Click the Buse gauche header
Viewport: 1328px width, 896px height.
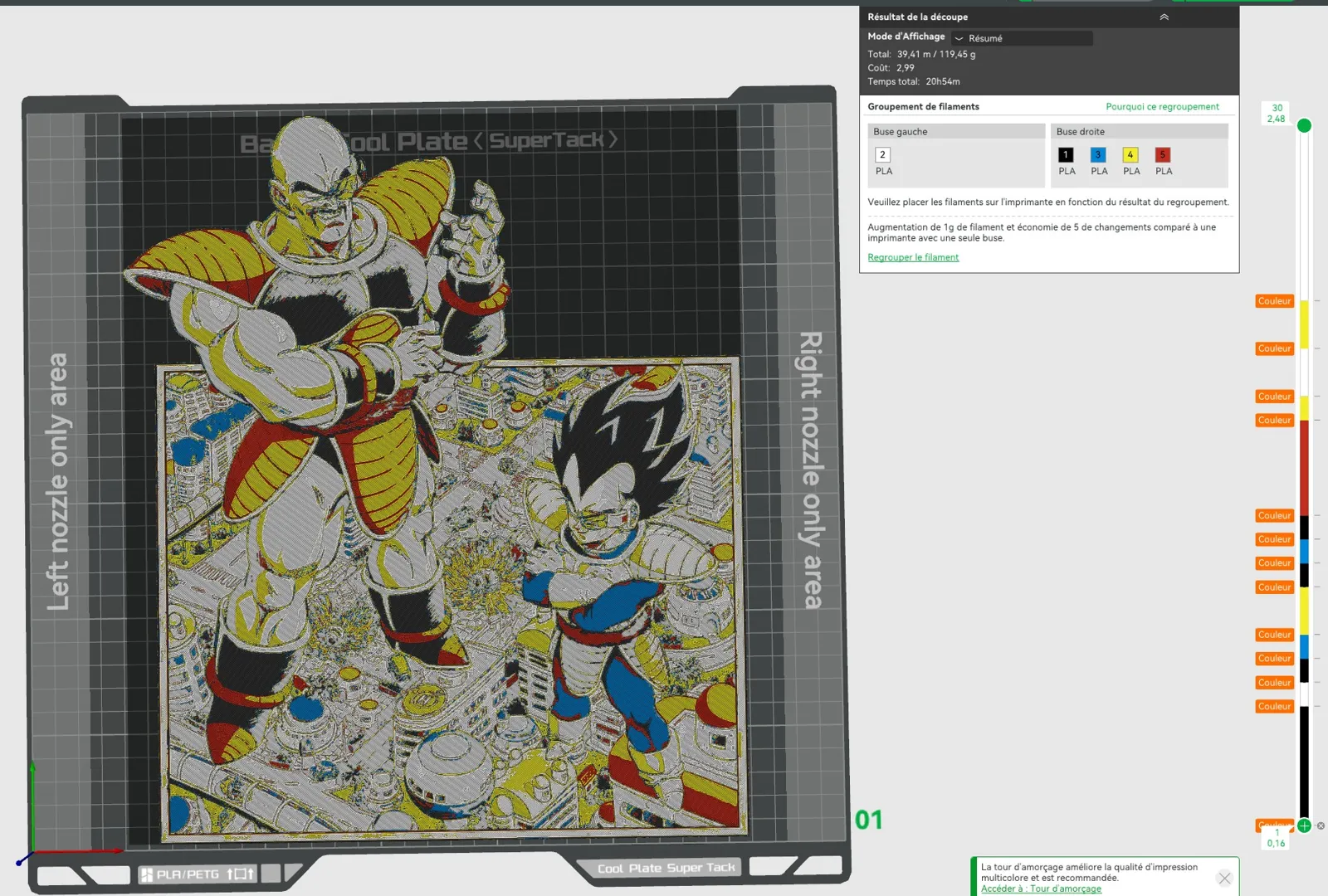pyautogui.click(x=956, y=131)
